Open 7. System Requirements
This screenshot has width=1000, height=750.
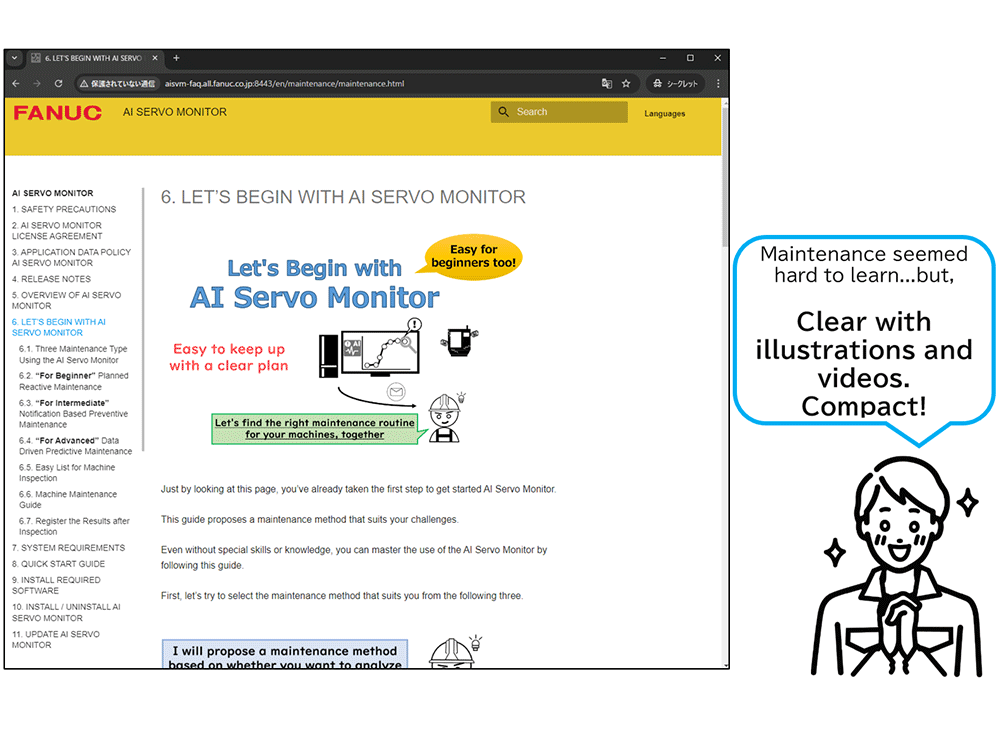[x=68, y=548]
